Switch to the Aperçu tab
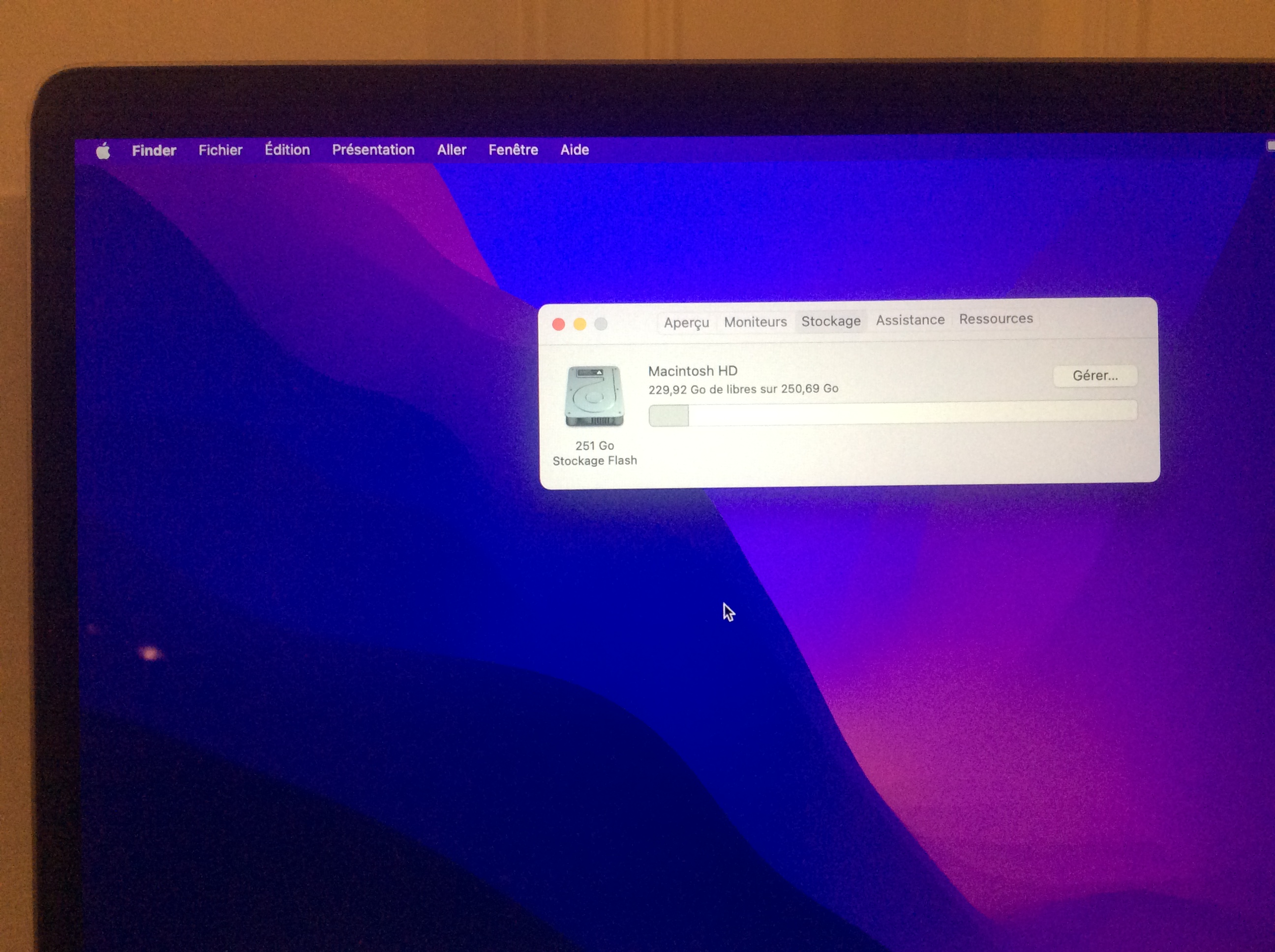 click(686, 322)
